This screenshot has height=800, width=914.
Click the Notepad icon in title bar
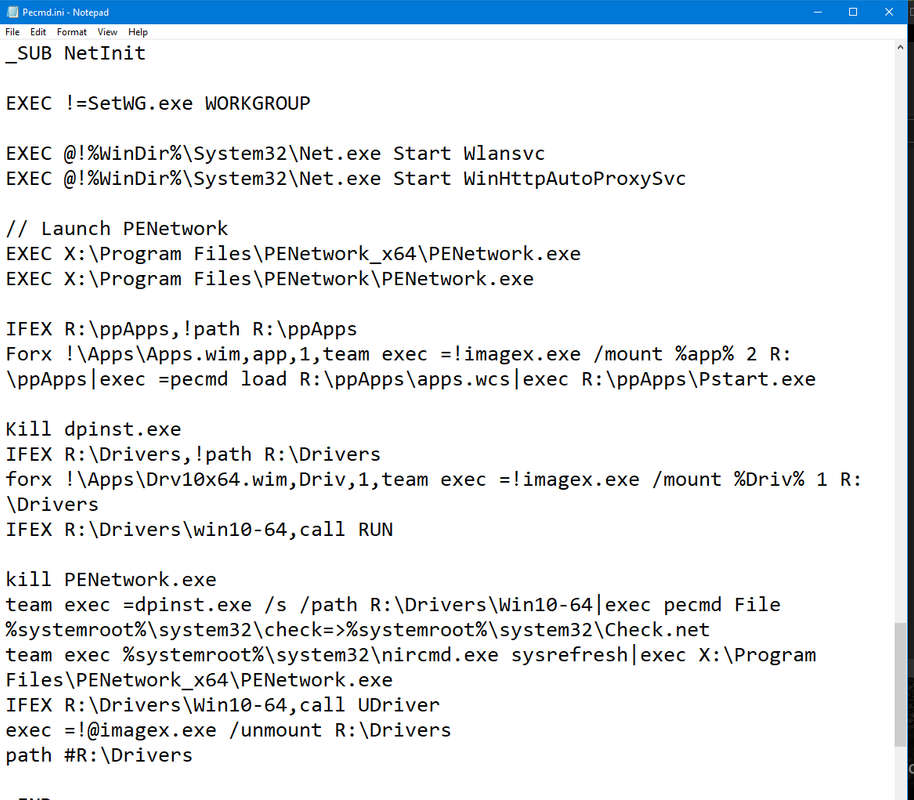[12, 12]
